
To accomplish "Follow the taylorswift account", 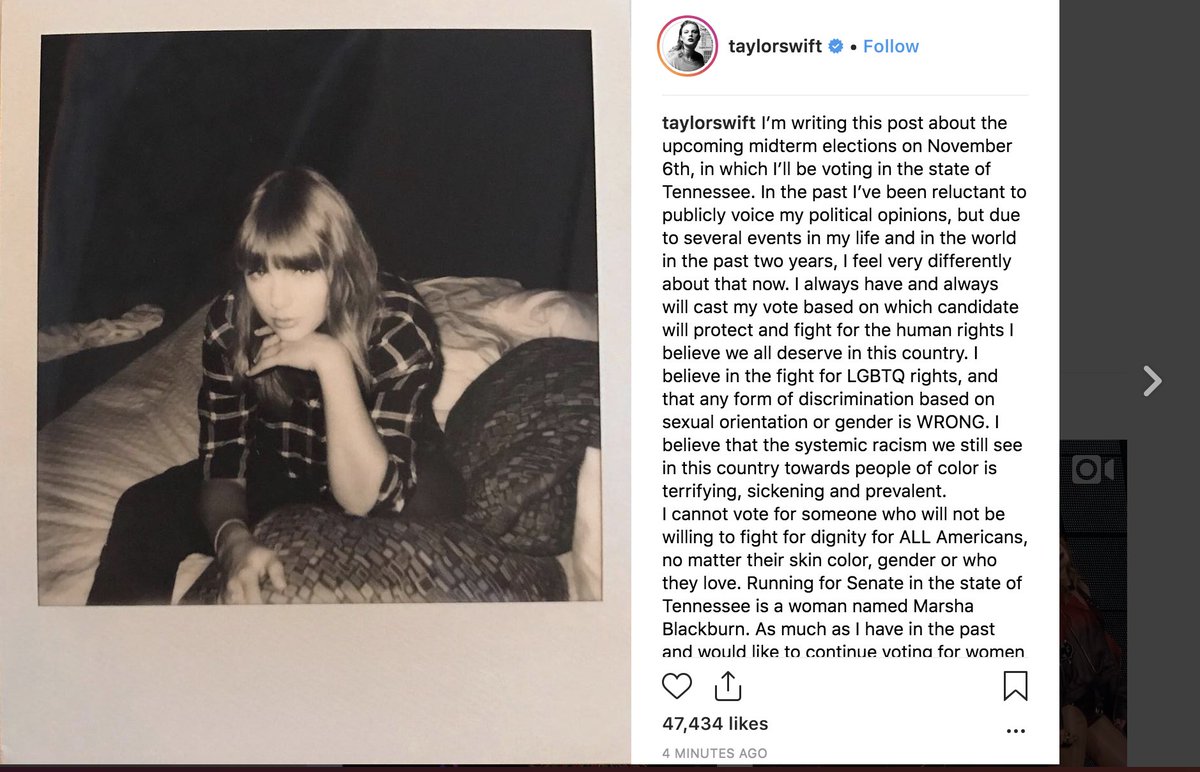I will (x=891, y=46).
